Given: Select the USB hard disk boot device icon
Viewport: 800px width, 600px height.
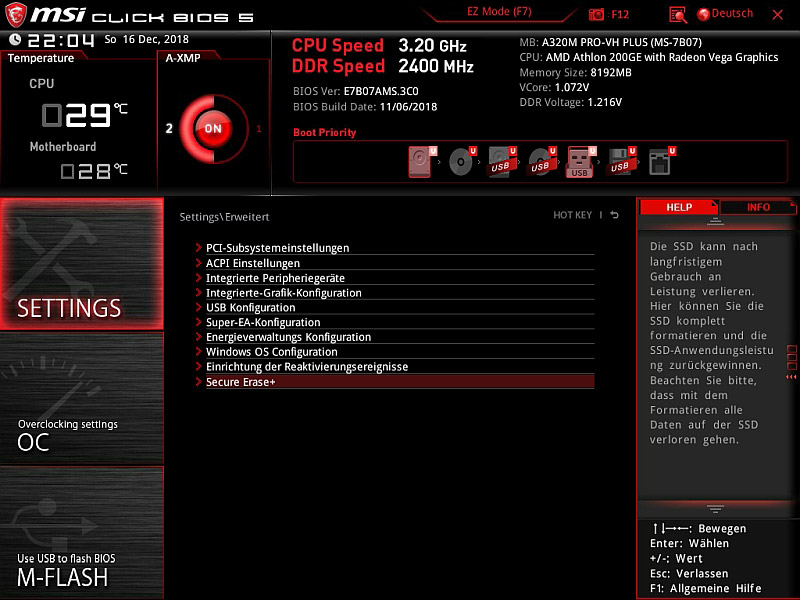Looking at the screenshot, I should pyautogui.click(x=502, y=162).
